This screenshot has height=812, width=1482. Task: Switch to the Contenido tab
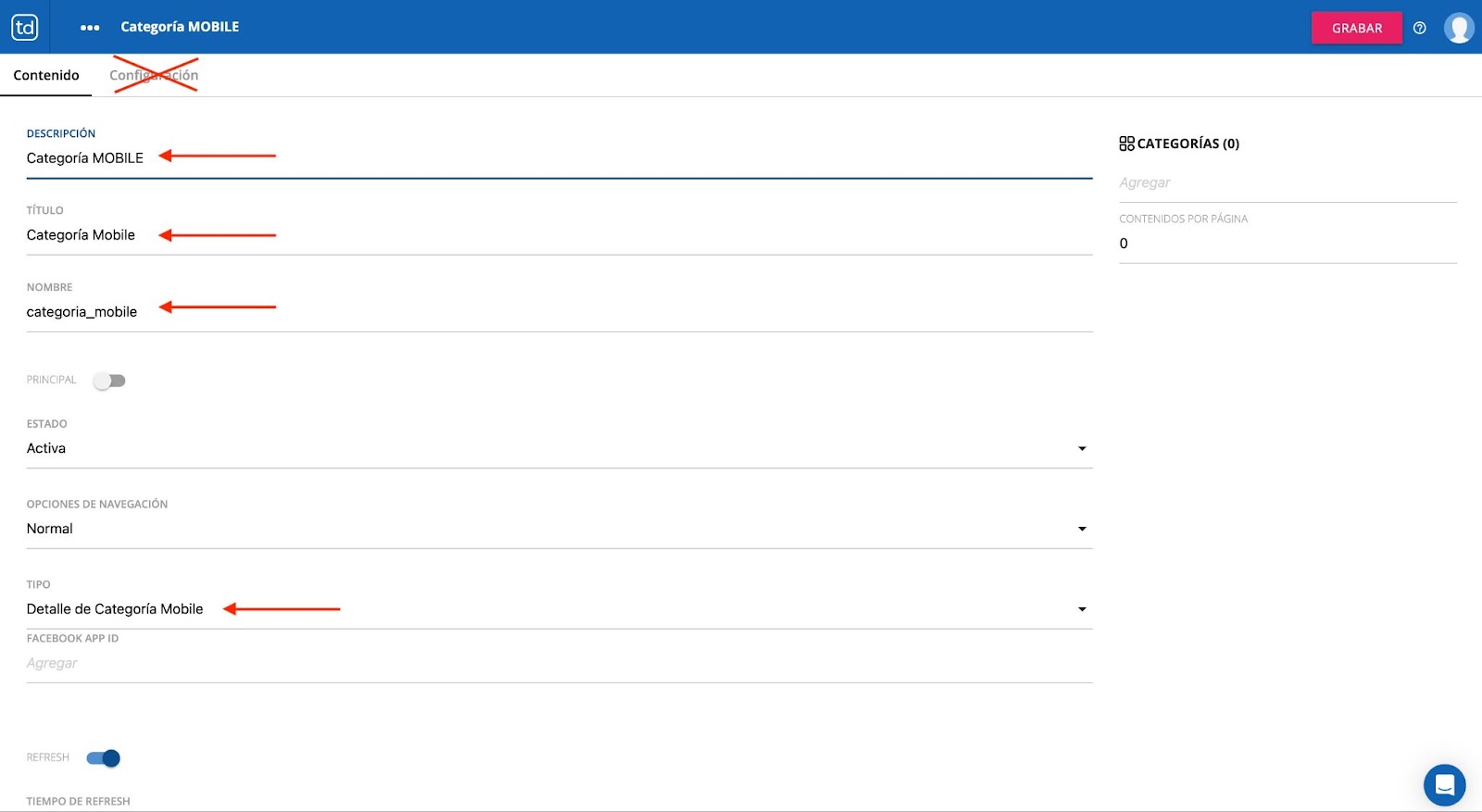[x=46, y=75]
